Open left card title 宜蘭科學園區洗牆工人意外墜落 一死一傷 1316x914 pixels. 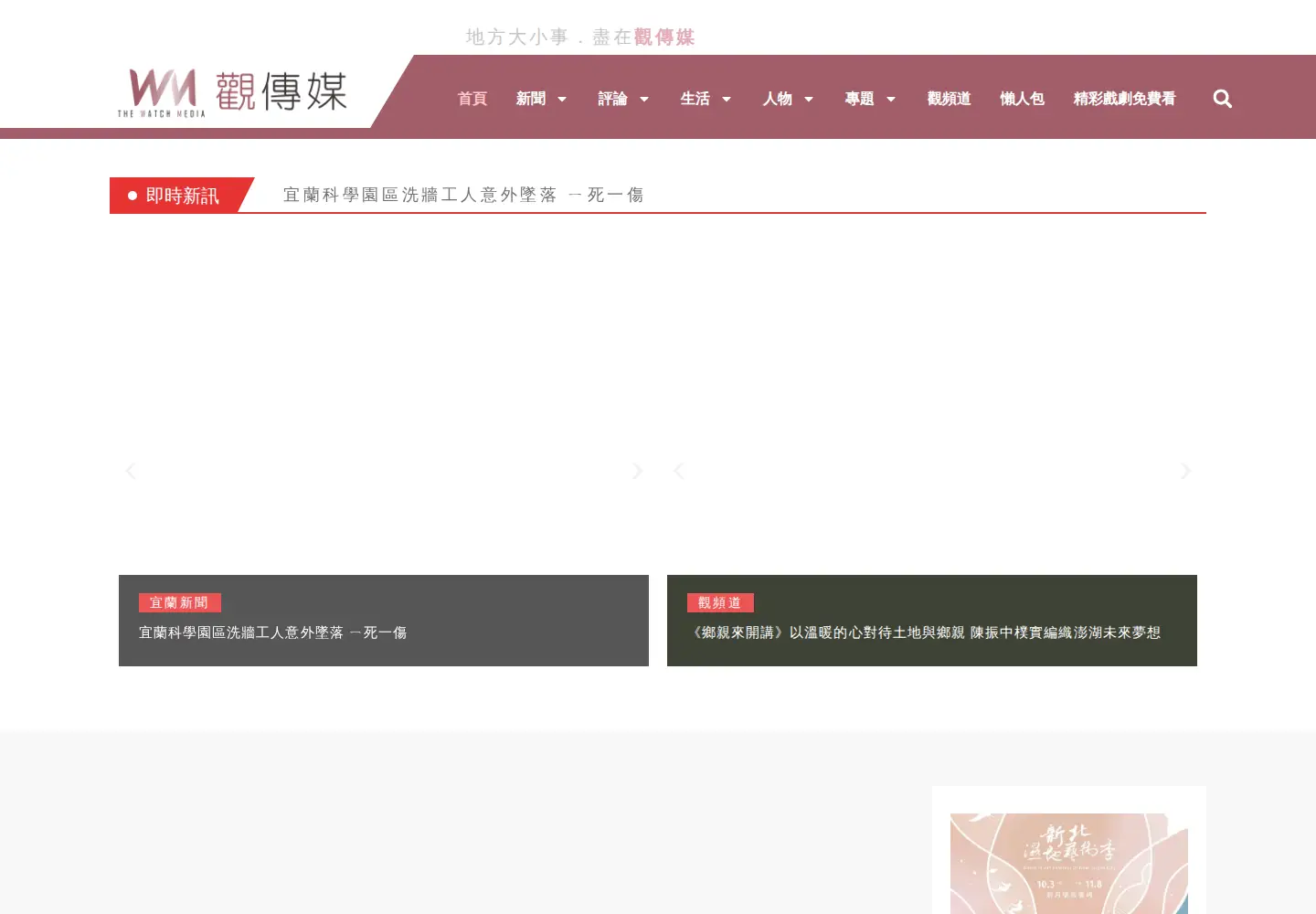[273, 632]
